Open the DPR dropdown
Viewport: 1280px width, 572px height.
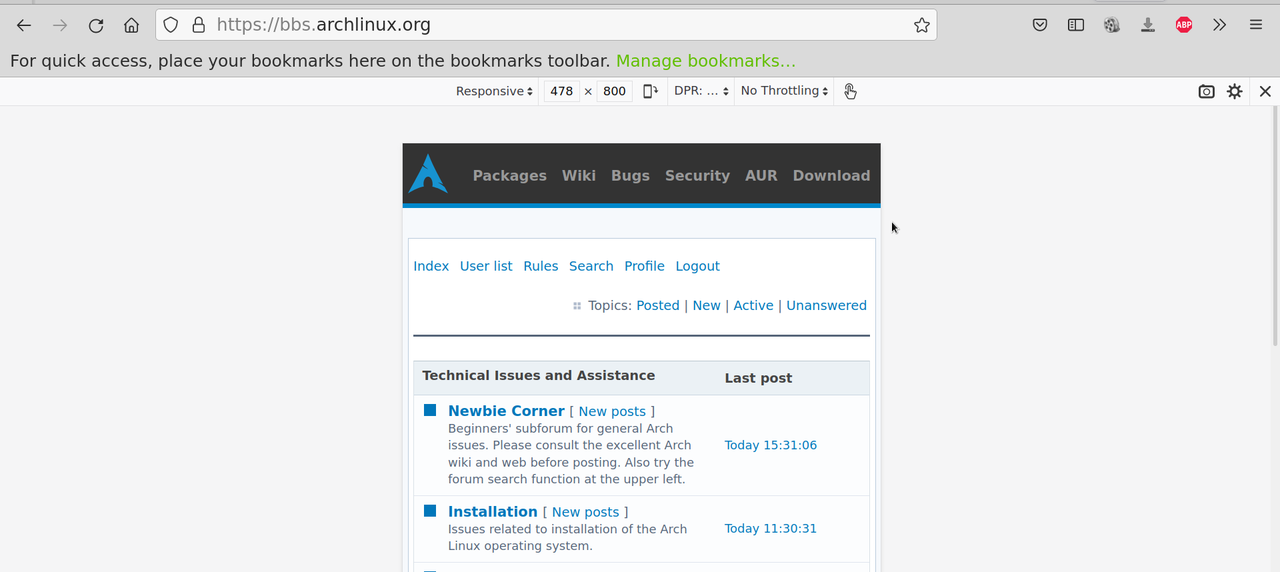point(701,91)
